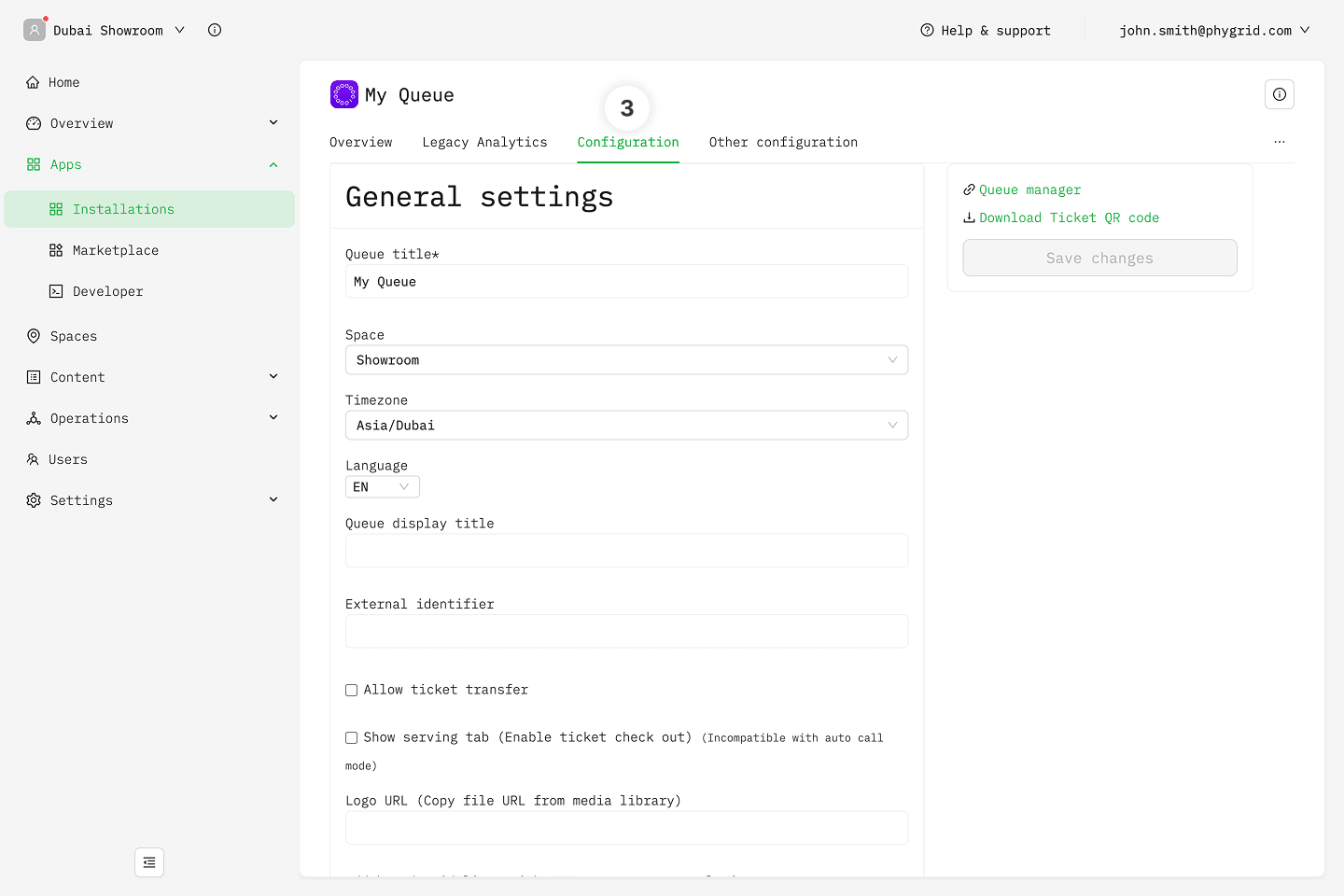Open Spaces in the sidebar
This screenshot has width=1344, height=896.
click(x=73, y=336)
